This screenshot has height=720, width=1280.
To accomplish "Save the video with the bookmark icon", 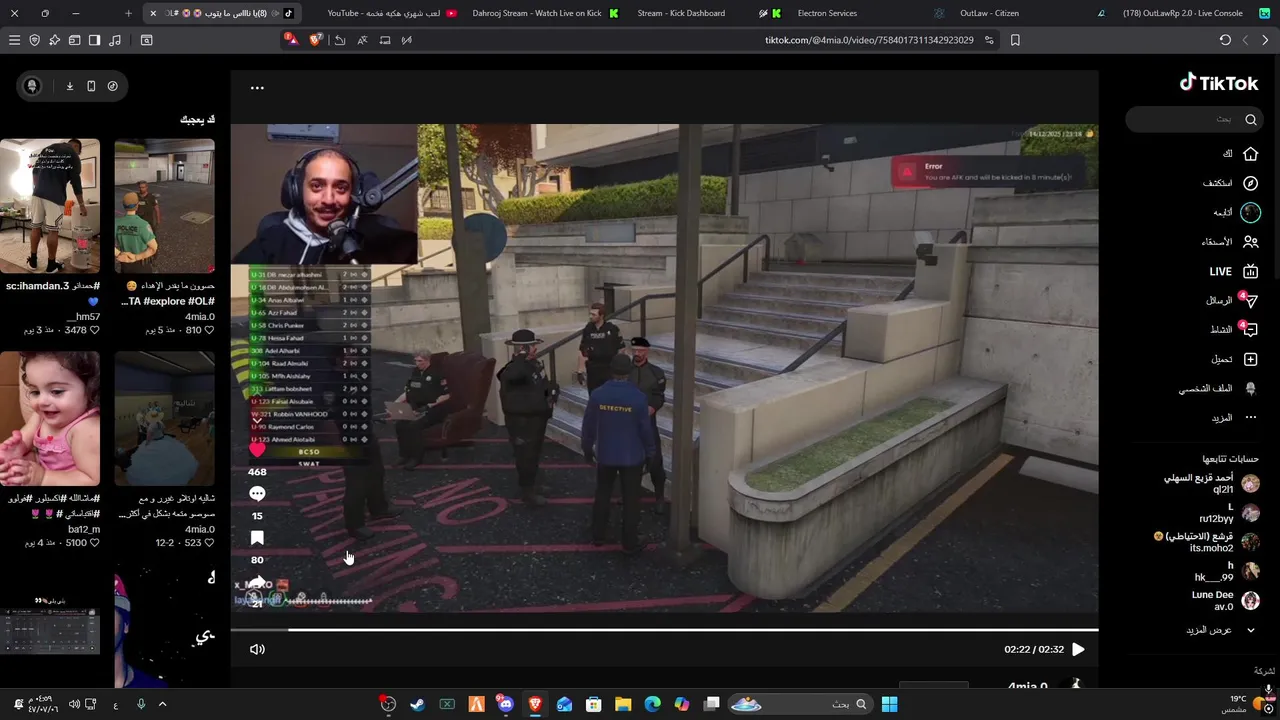I will point(257,538).
